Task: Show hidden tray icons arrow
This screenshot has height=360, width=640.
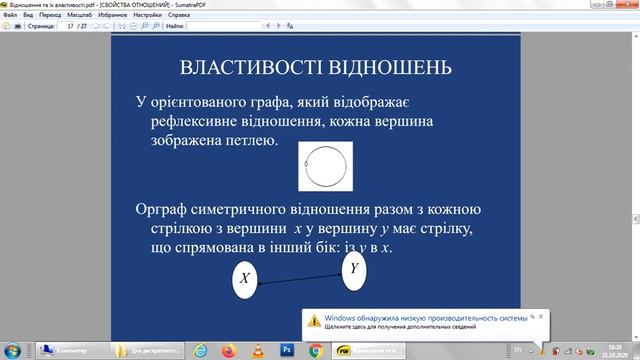Action: coord(531,351)
